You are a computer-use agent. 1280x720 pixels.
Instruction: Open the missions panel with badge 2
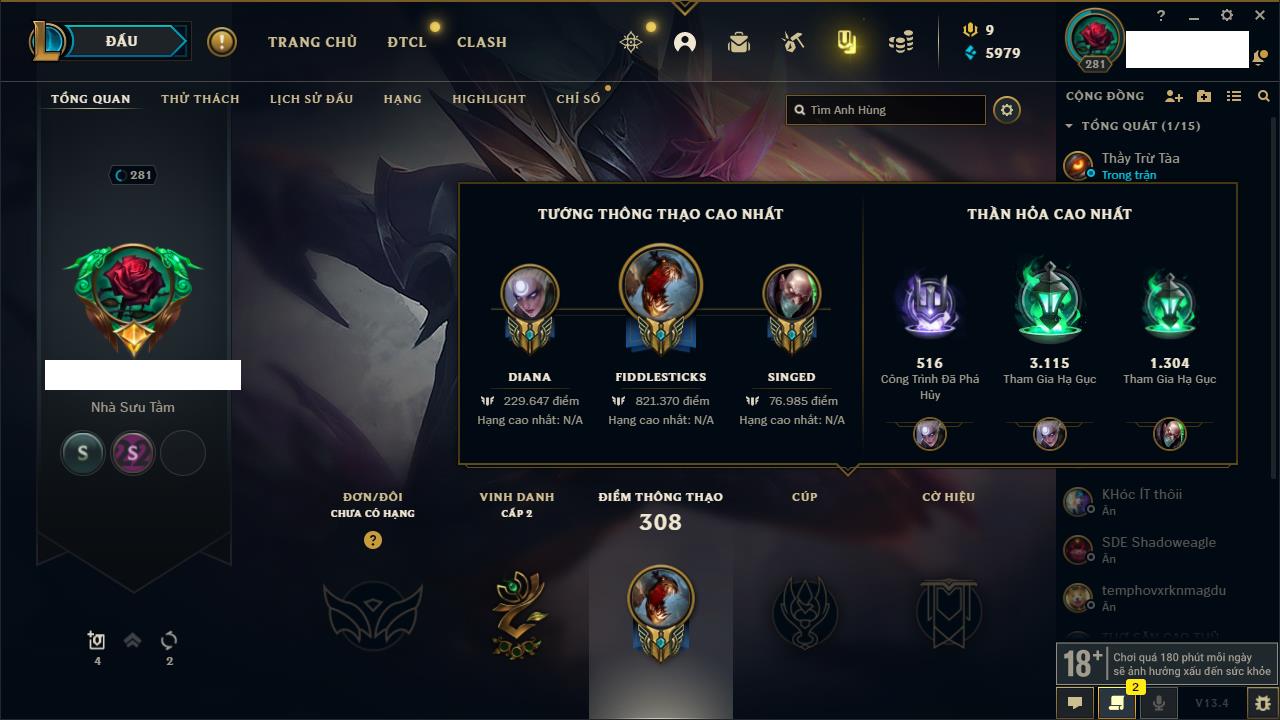point(1117,703)
